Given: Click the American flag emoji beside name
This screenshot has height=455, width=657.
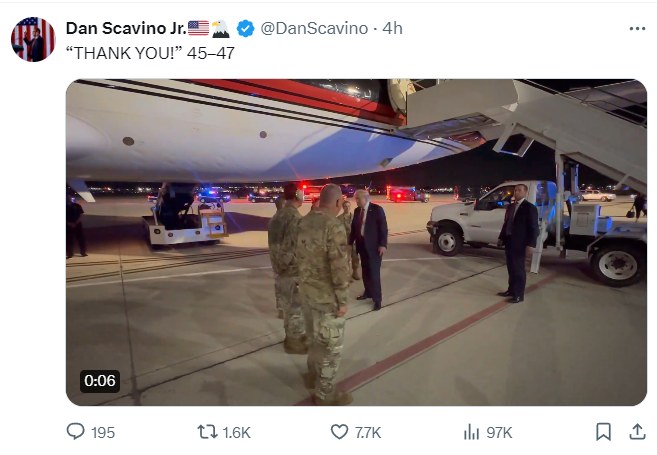Looking at the screenshot, I should pos(198,28).
